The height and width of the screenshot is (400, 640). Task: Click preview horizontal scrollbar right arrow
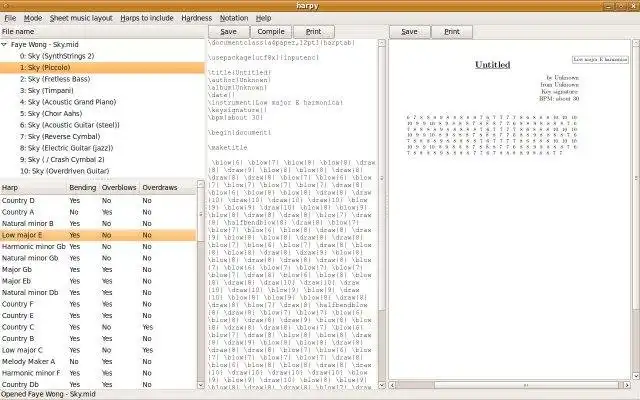[627, 384]
